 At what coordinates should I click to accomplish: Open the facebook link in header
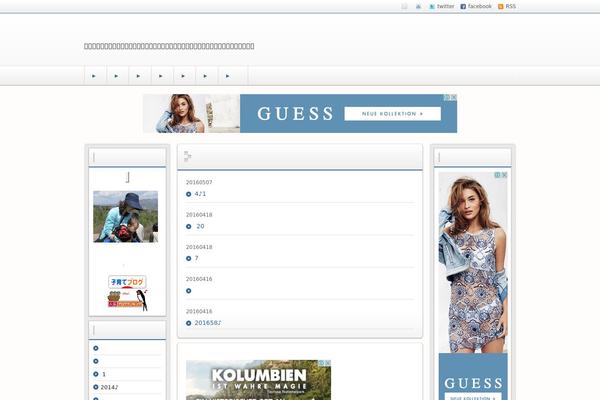click(x=479, y=6)
